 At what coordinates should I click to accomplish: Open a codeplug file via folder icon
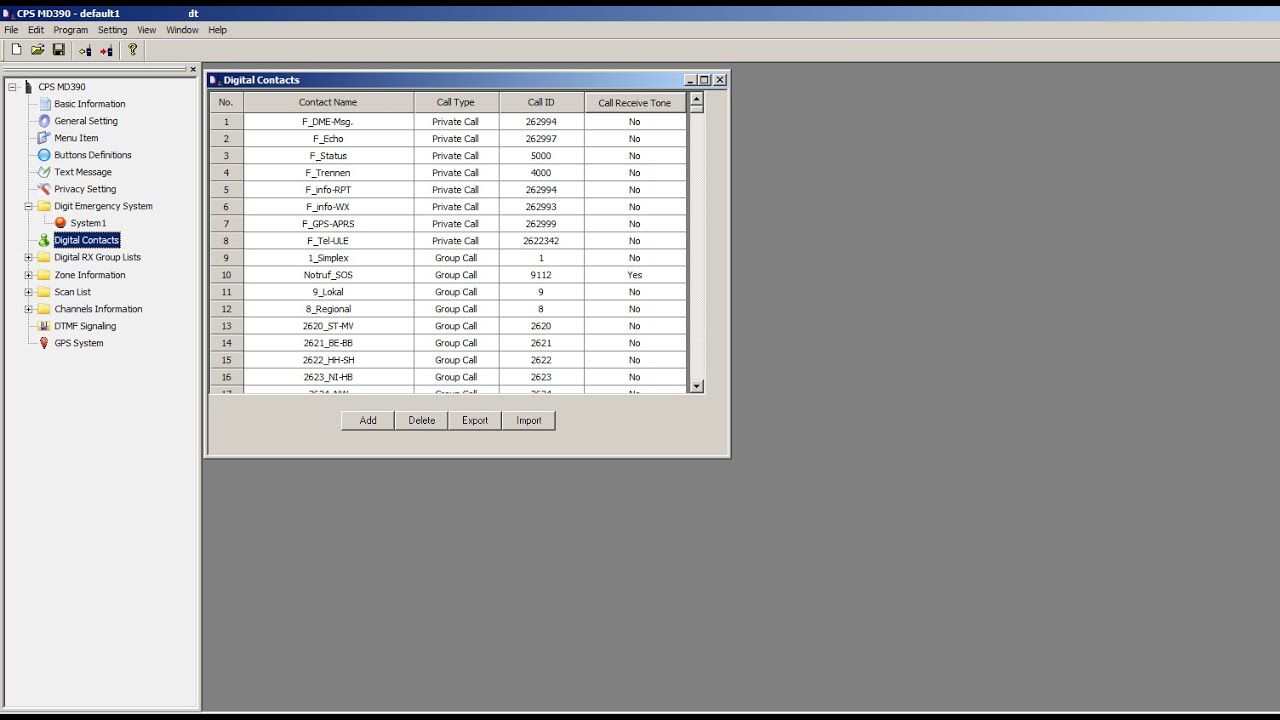(37, 50)
